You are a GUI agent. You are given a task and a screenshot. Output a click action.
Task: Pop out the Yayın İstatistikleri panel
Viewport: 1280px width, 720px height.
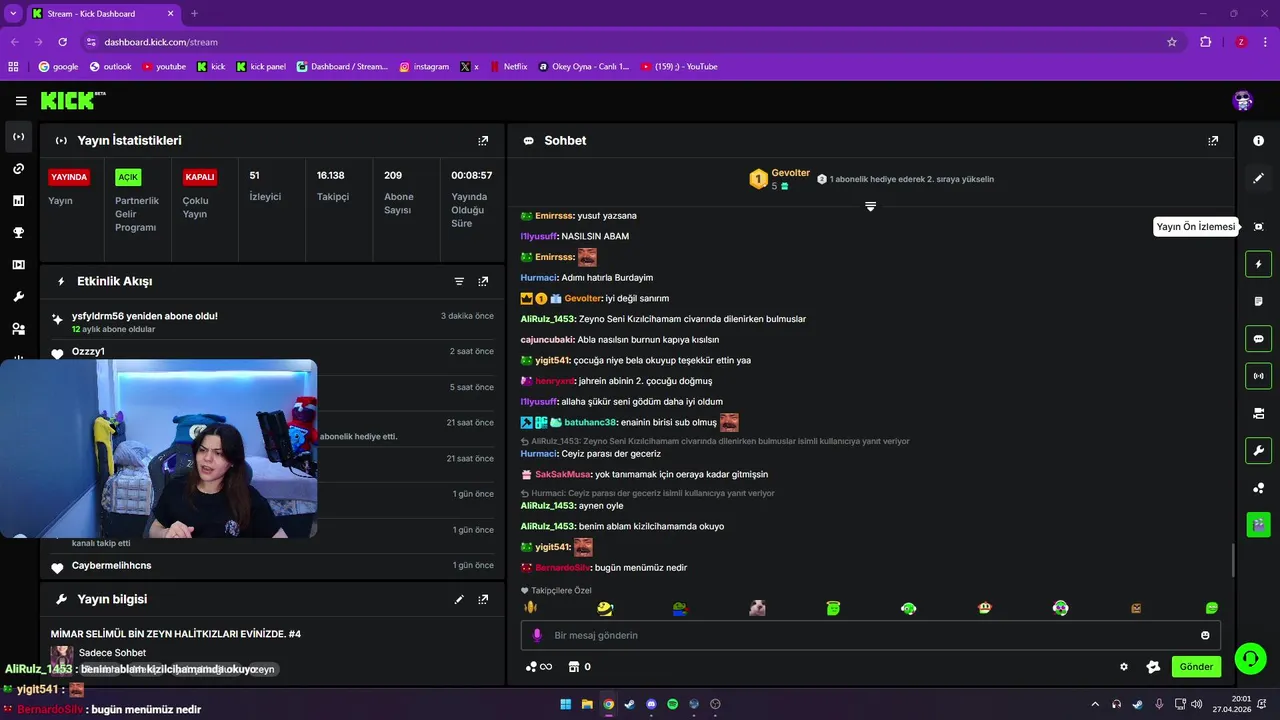[483, 141]
